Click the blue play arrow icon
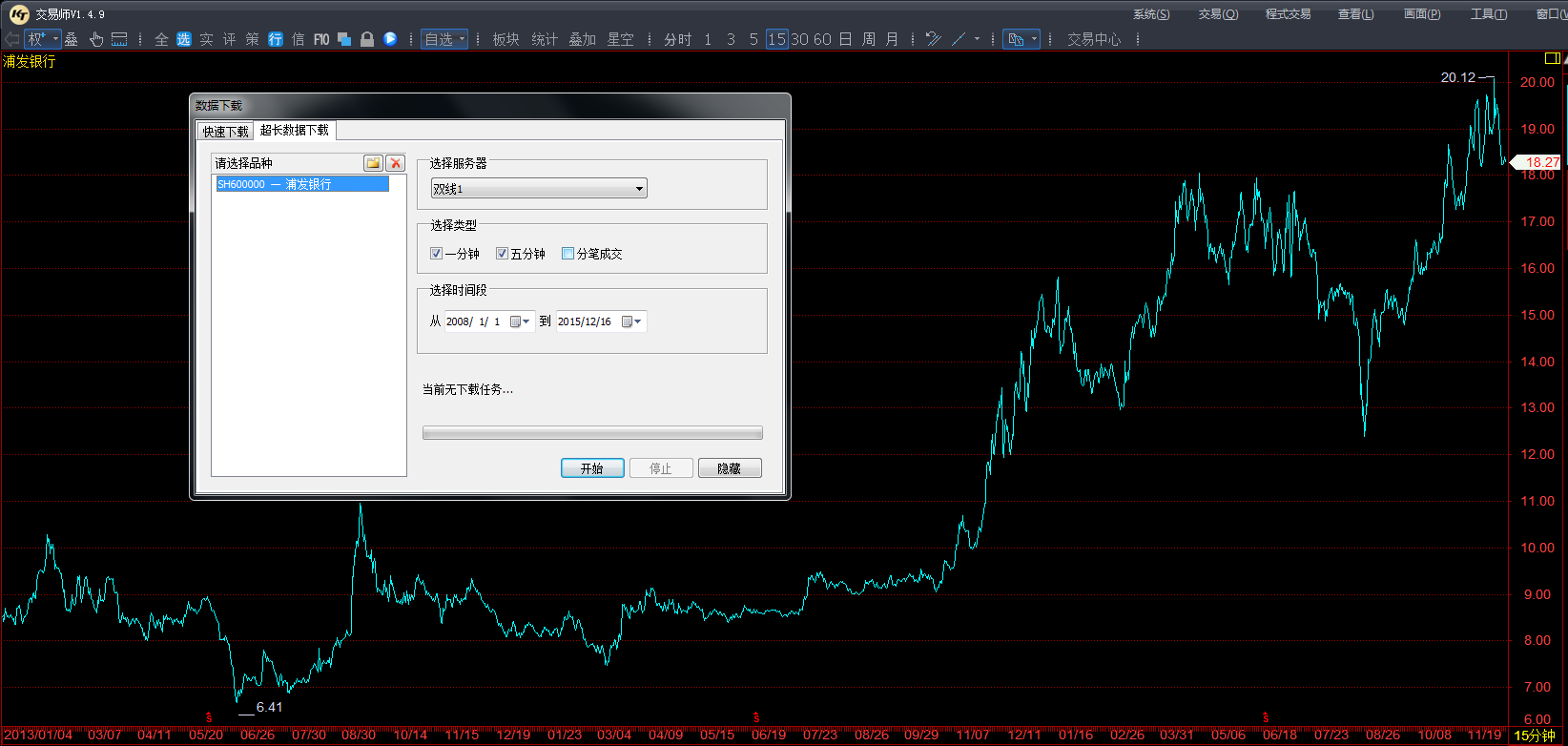The height and width of the screenshot is (746, 1568). tap(390, 39)
